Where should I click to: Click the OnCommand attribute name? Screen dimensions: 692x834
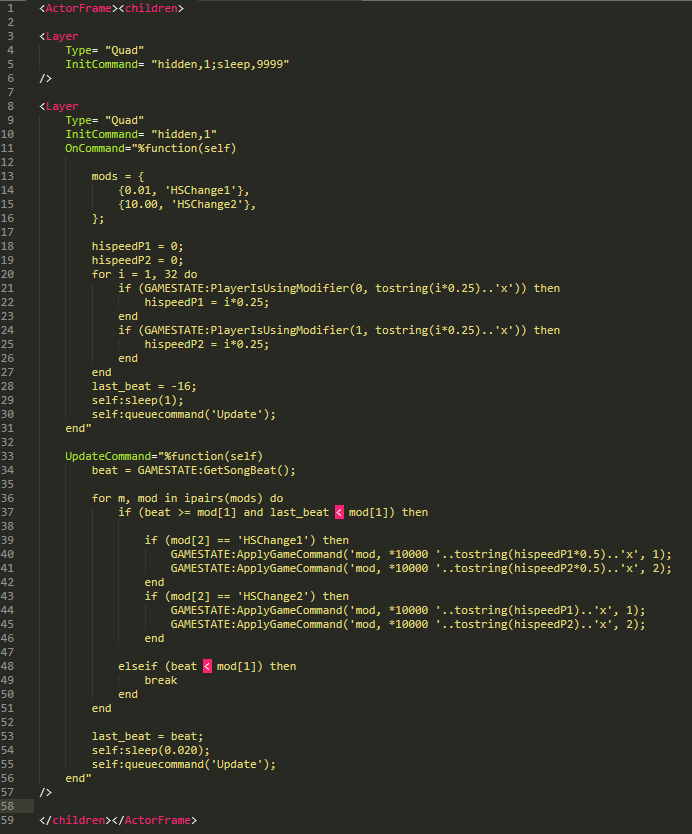point(95,148)
